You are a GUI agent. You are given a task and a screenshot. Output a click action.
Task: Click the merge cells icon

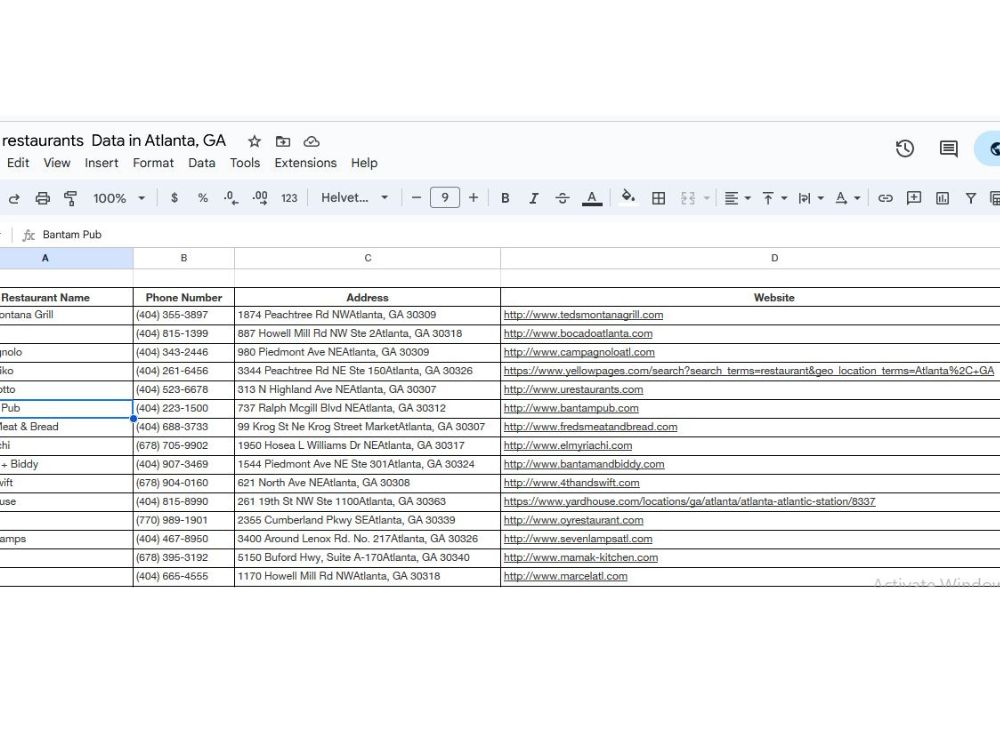tap(688, 198)
